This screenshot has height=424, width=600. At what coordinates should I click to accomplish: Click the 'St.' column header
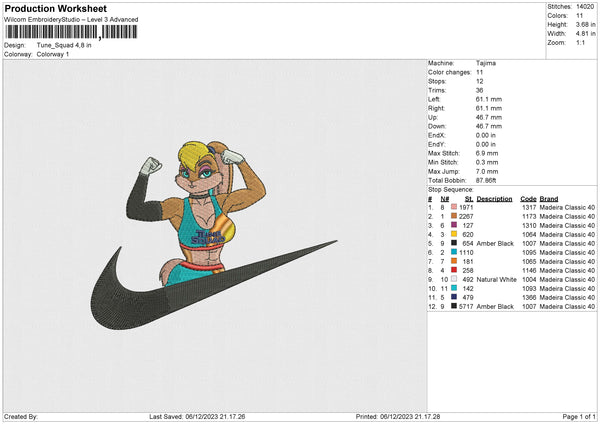pos(469,199)
